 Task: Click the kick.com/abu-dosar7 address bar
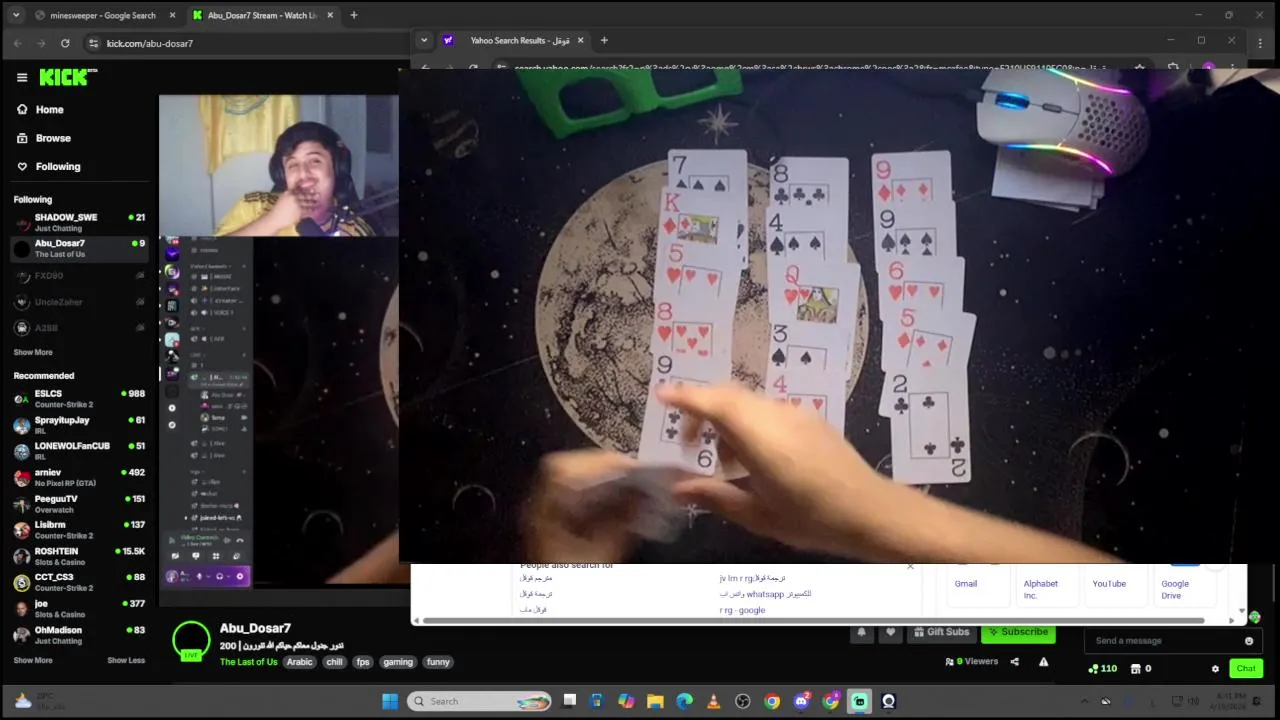pyautogui.click(x=245, y=43)
